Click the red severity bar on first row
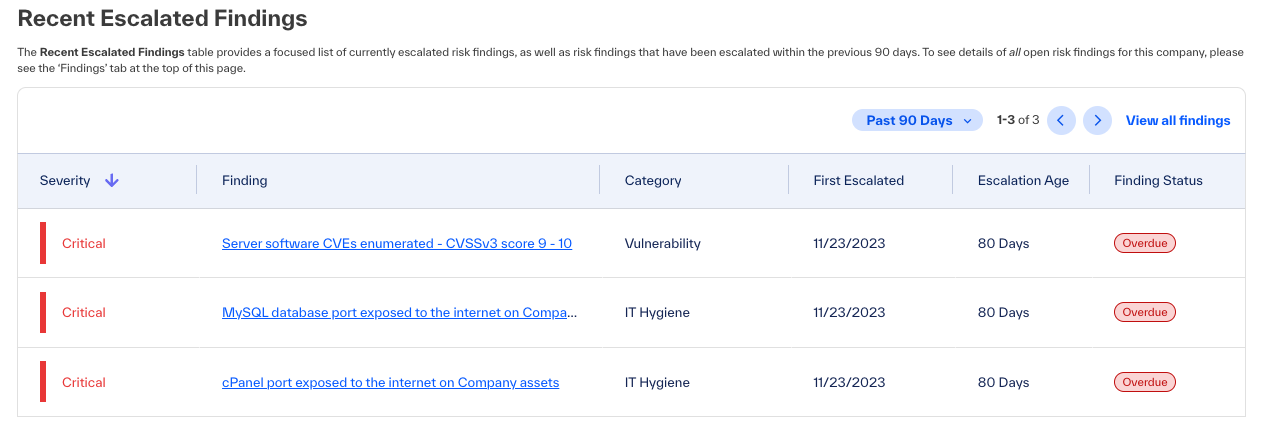The width and height of the screenshot is (1261, 430). 43,243
